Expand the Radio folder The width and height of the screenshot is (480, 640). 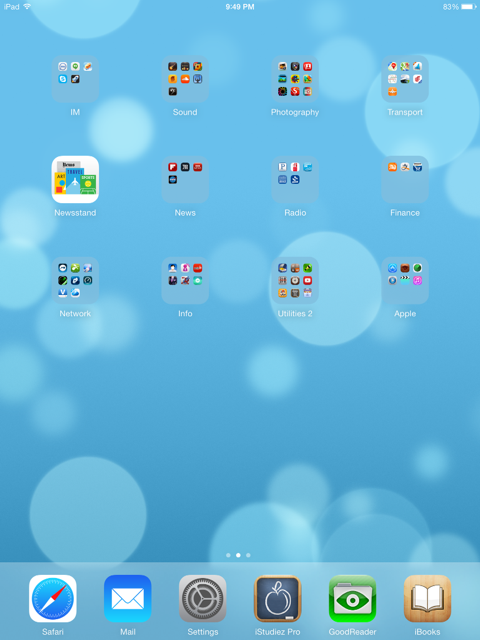295,179
